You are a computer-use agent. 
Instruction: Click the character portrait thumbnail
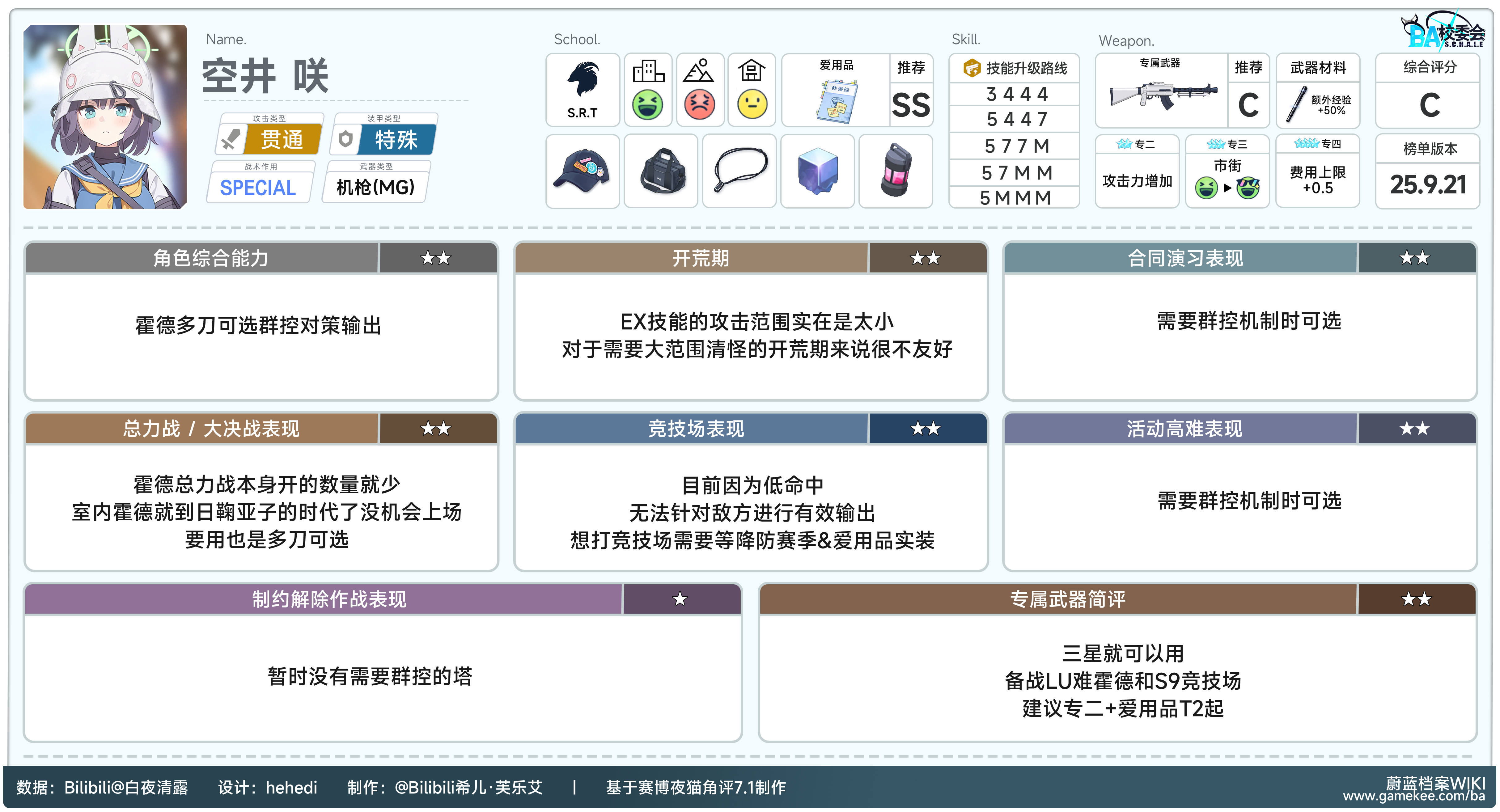[105, 116]
